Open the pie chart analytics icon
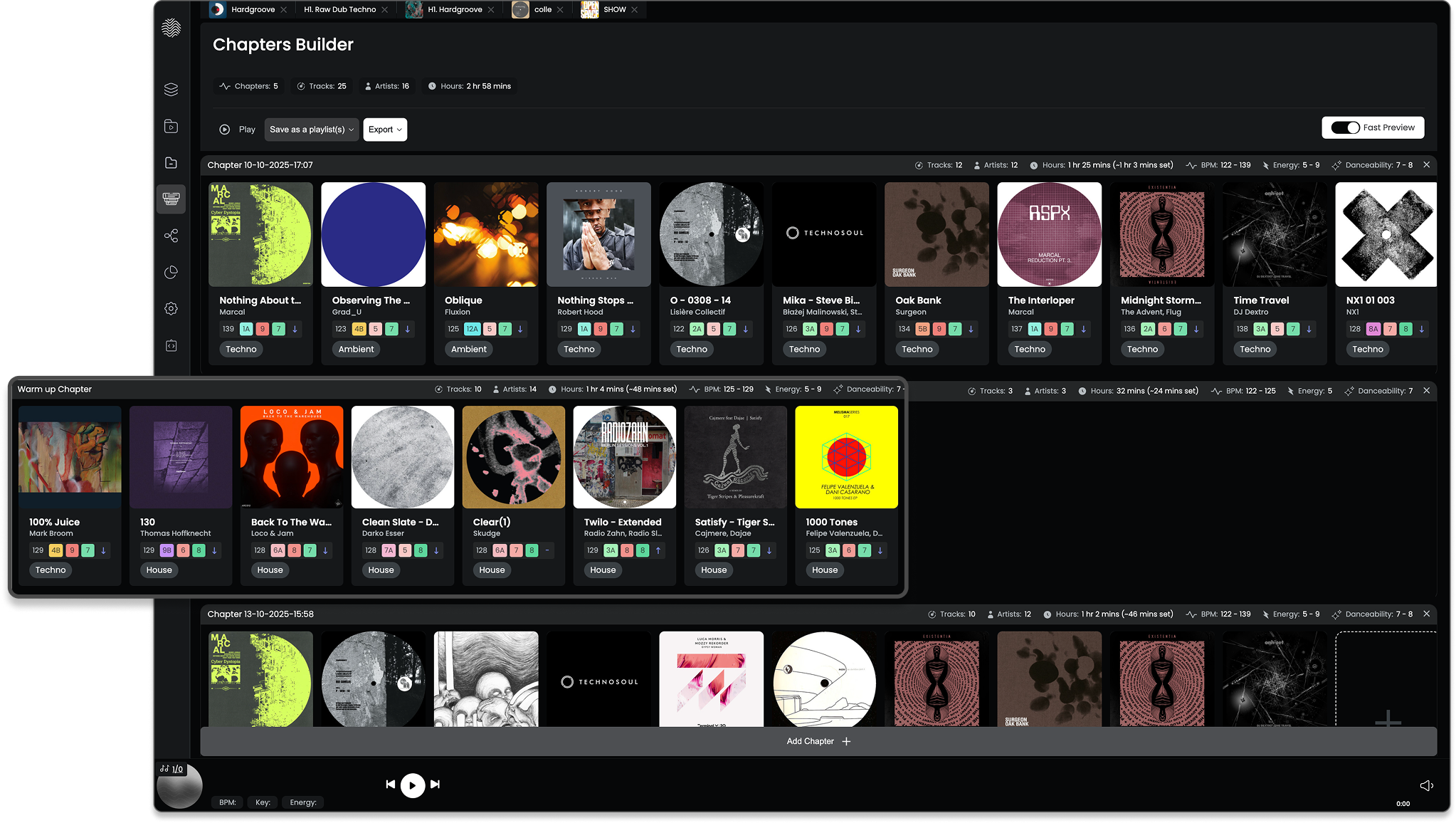Screen dimensions: 1456x823 171,273
